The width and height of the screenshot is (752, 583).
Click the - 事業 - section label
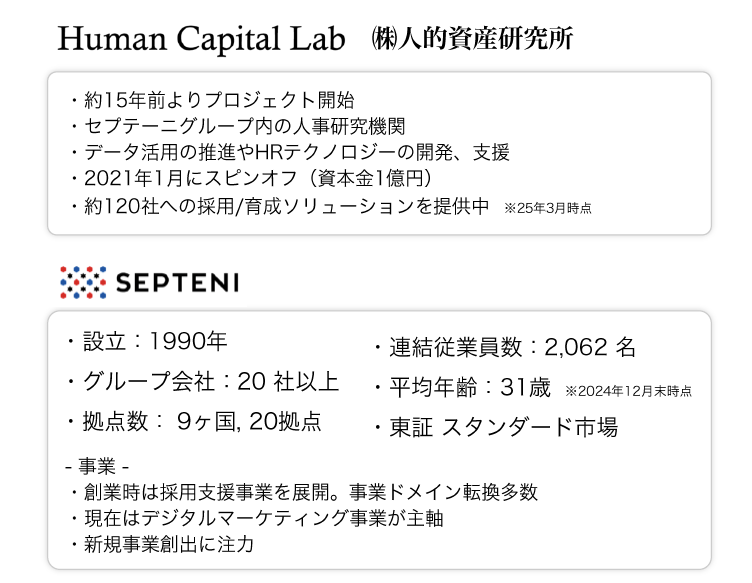pyautogui.click(x=97, y=466)
